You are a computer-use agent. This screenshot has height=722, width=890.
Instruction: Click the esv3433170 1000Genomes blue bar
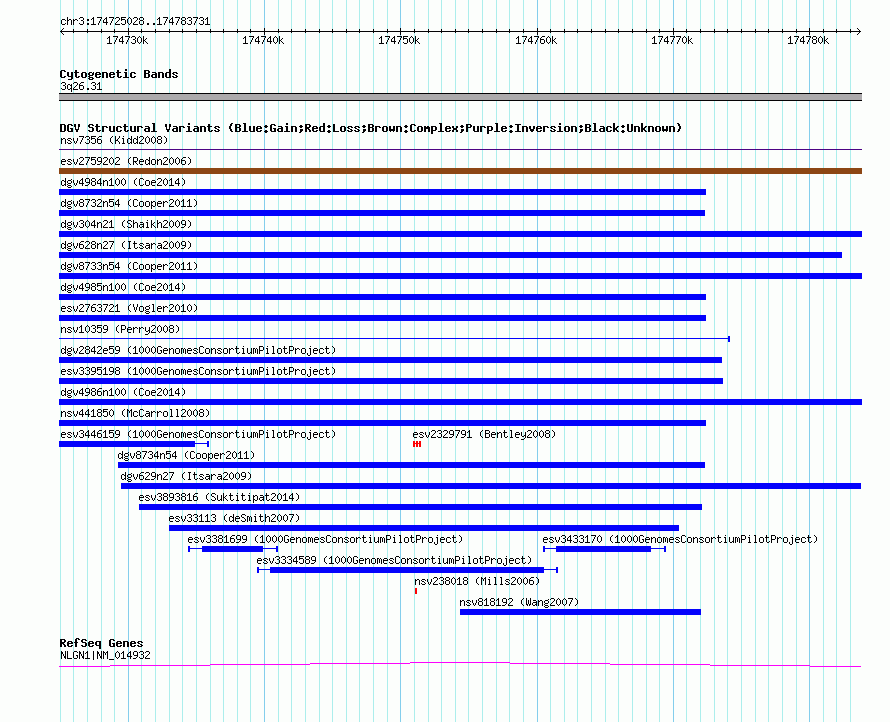coord(603,549)
